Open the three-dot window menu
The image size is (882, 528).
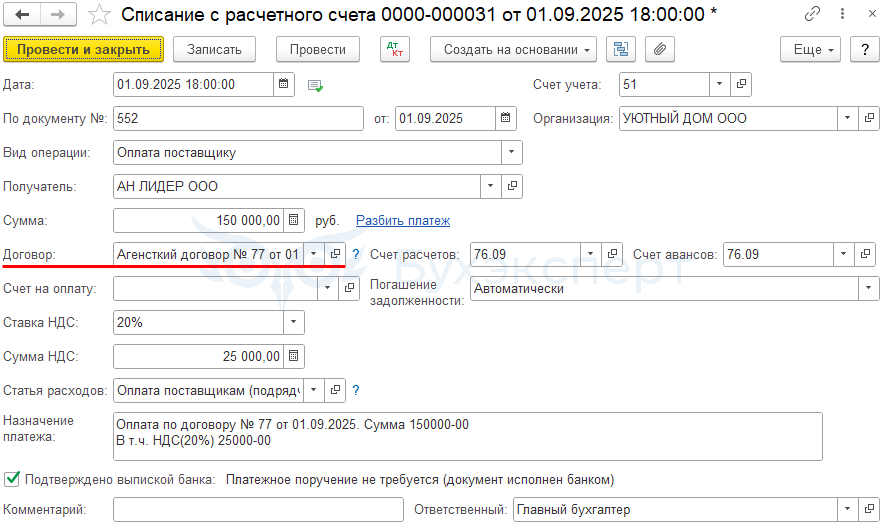[842, 14]
